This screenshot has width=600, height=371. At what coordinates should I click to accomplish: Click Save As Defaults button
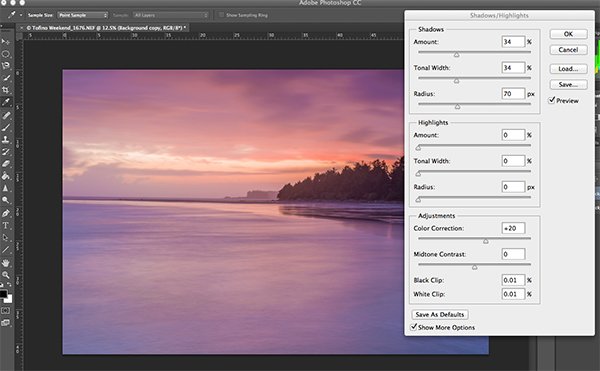[x=440, y=314]
